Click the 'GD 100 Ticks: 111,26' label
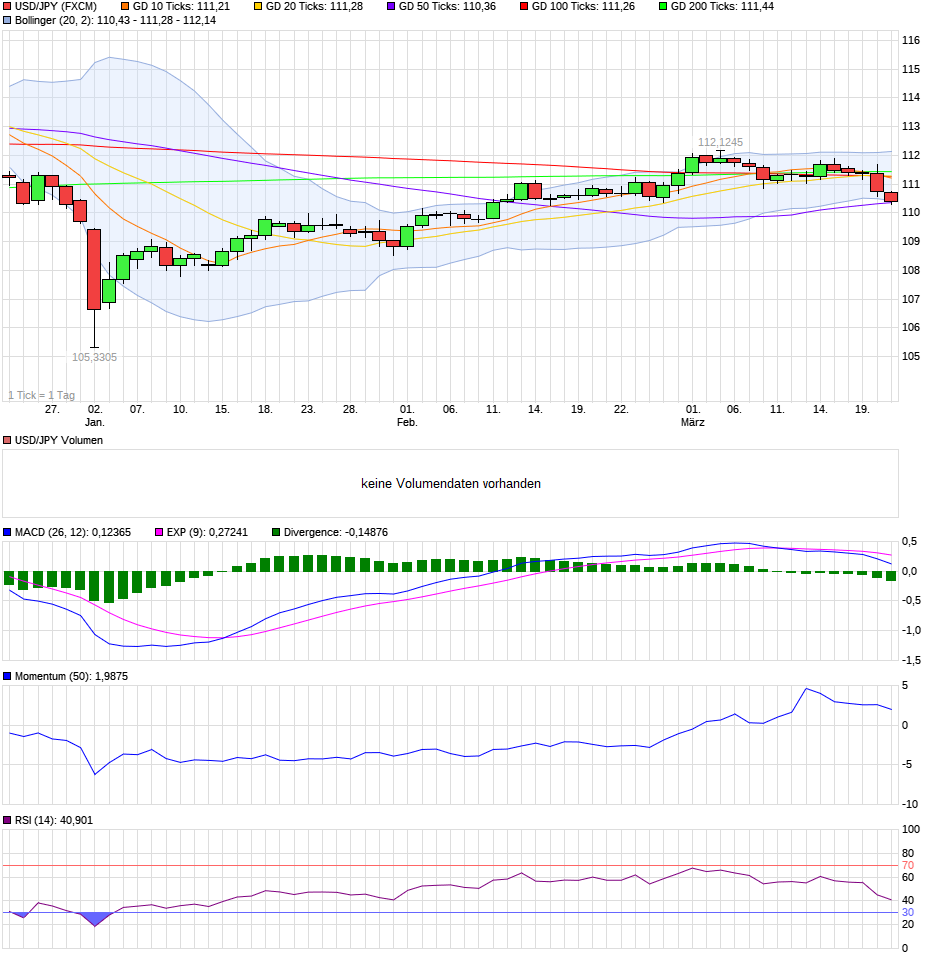Image resolution: width=940 pixels, height=958 pixels. [x=583, y=7]
